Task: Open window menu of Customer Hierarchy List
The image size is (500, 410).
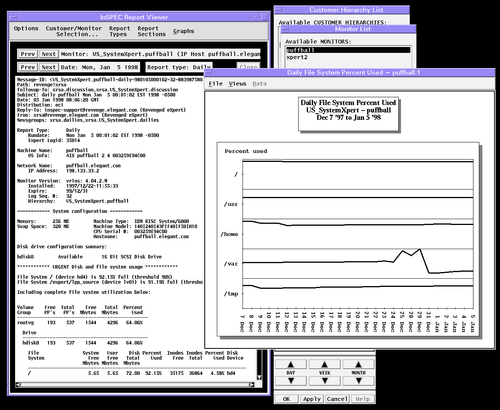Action: point(279,10)
